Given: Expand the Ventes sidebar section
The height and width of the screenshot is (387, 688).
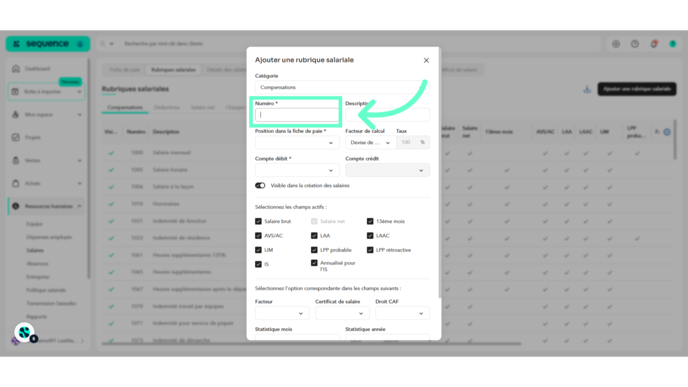Looking at the screenshot, I should (79, 161).
